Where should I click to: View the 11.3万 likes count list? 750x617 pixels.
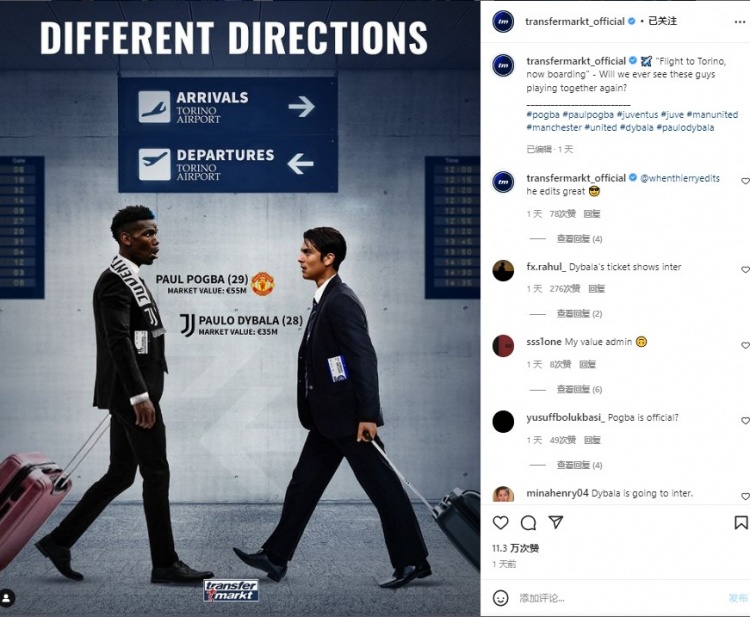pos(515,548)
